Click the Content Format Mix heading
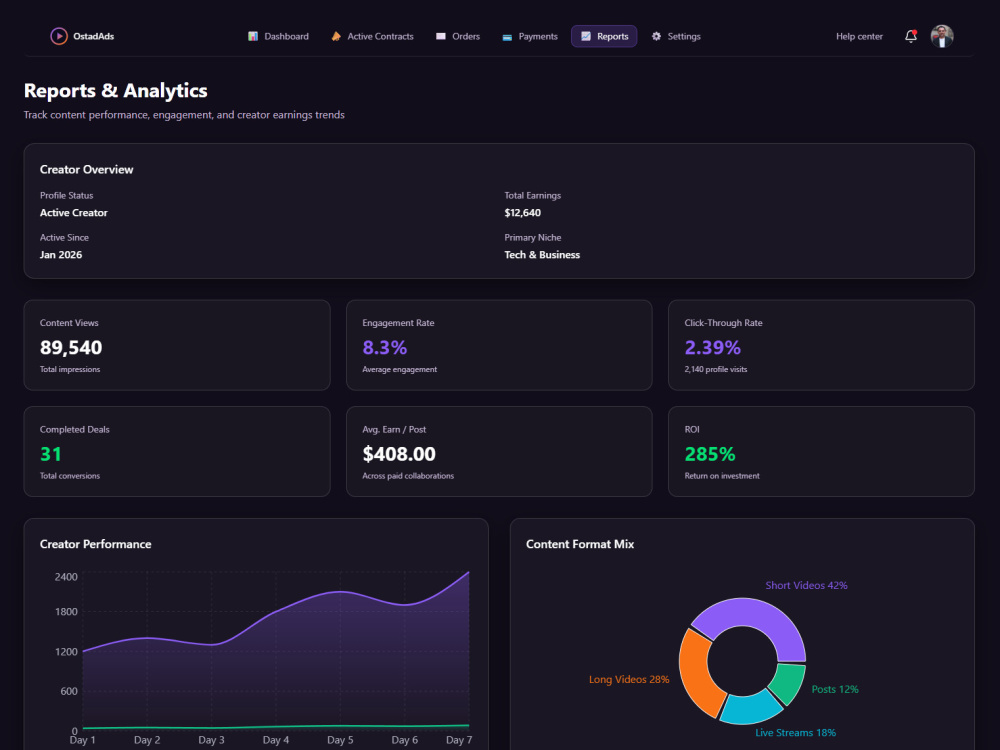Image resolution: width=1000 pixels, height=750 pixels. tap(580, 544)
